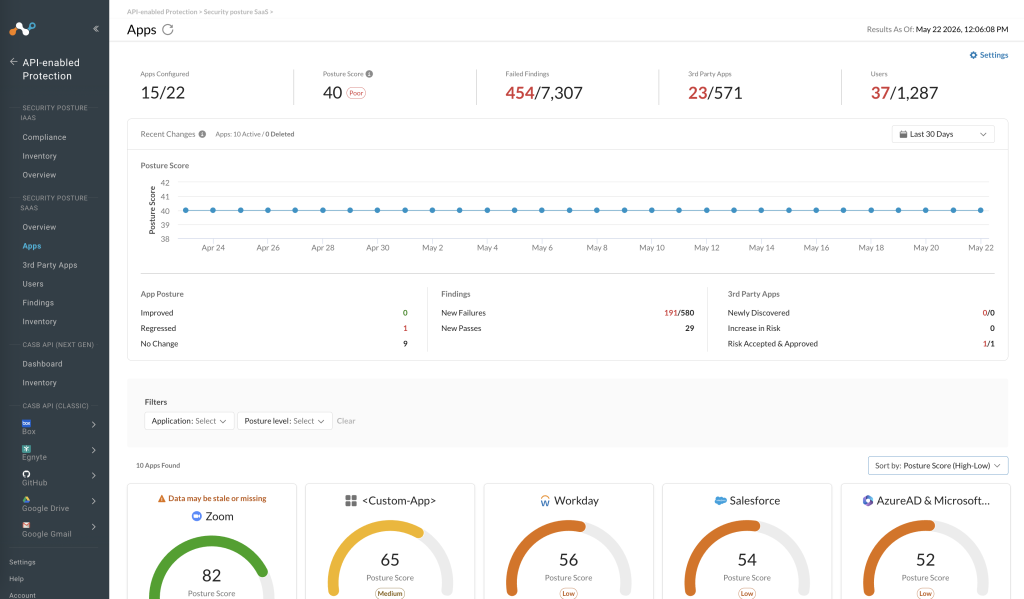
Task: Click the Netskope logo in the sidebar
Action: (22, 29)
